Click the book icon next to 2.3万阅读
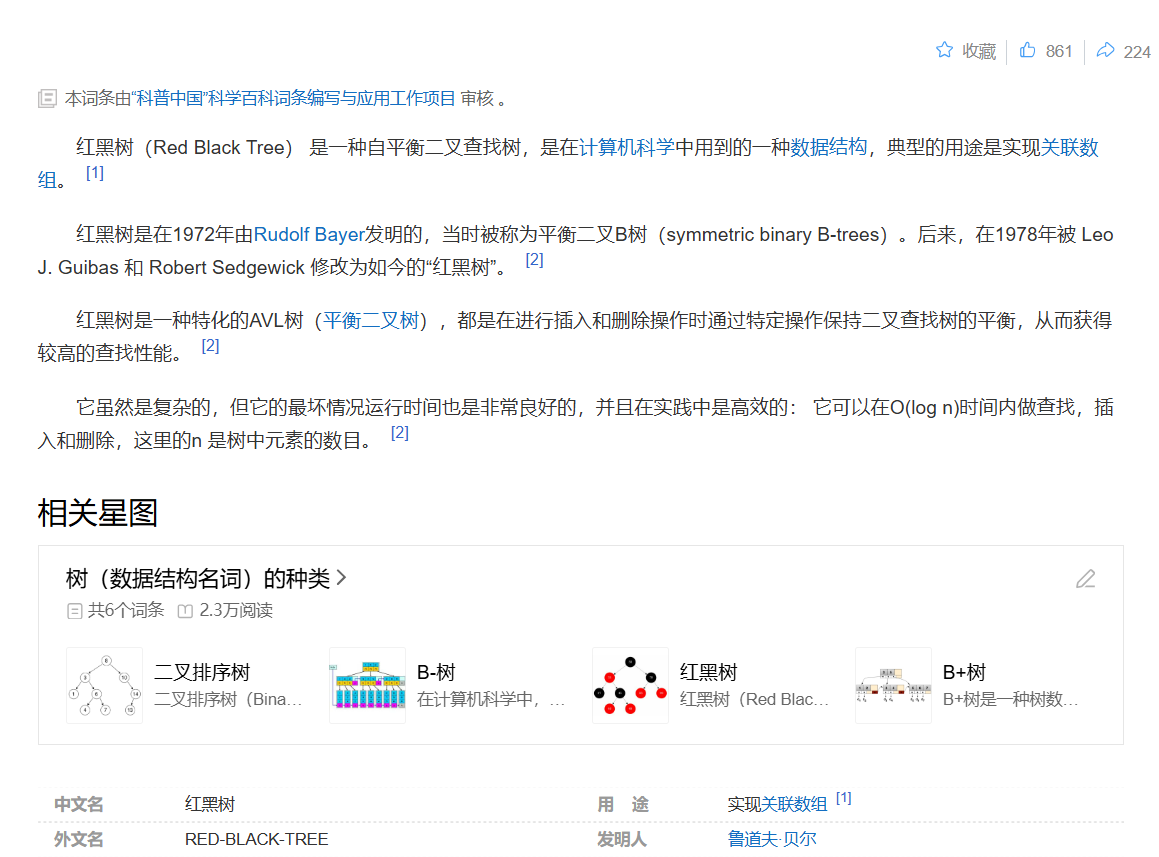1159x857 pixels. (185, 611)
